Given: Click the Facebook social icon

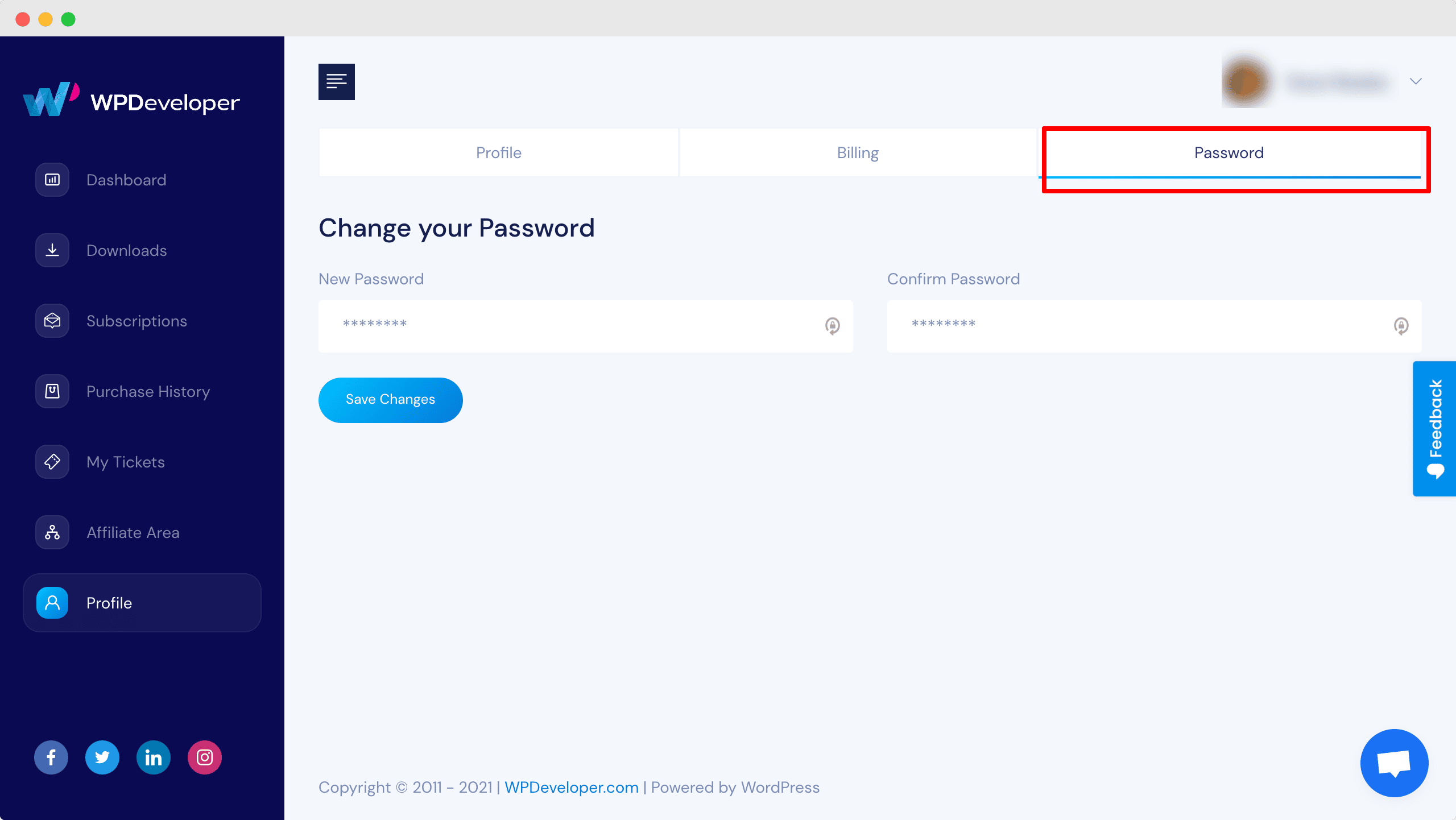Looking at the screenshot, I should 50,757.
